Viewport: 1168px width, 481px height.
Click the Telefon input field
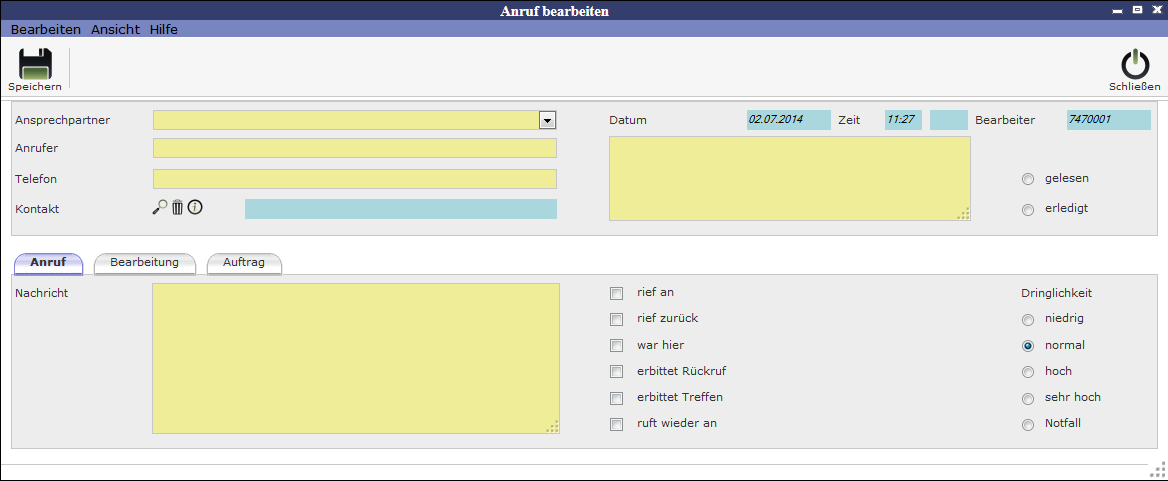tap(354, 179)
